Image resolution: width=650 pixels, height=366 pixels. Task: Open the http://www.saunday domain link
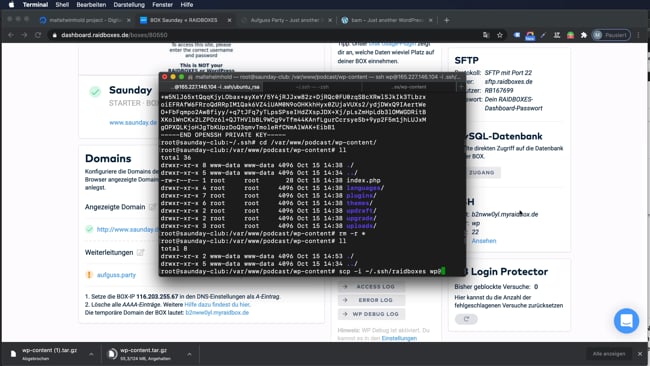127,229
